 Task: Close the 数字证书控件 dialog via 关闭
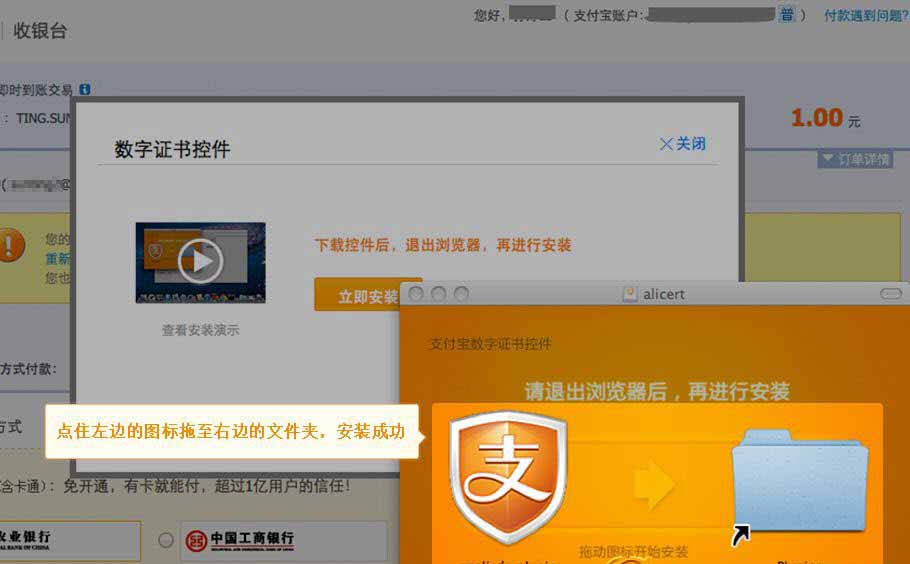click(x=682, y=143)
